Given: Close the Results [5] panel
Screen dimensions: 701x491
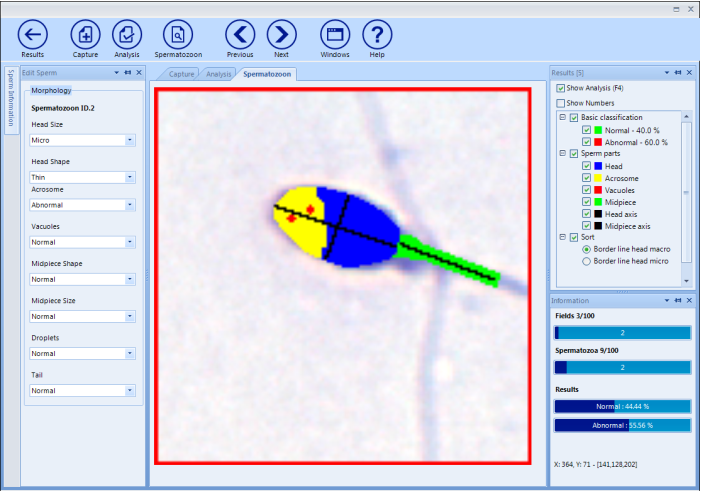Looking at the screenshot, I should [689, 72].
